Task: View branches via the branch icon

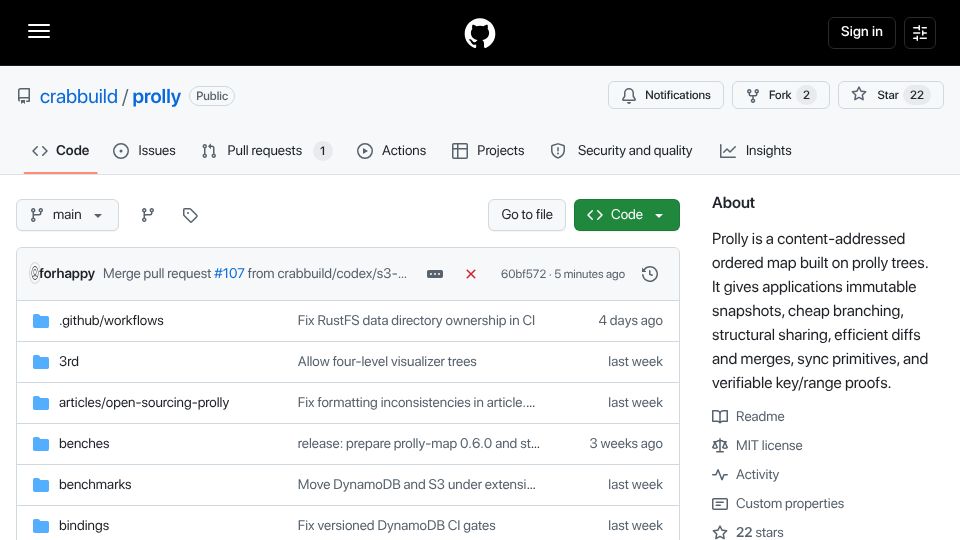Action: [x=148, y=215]
